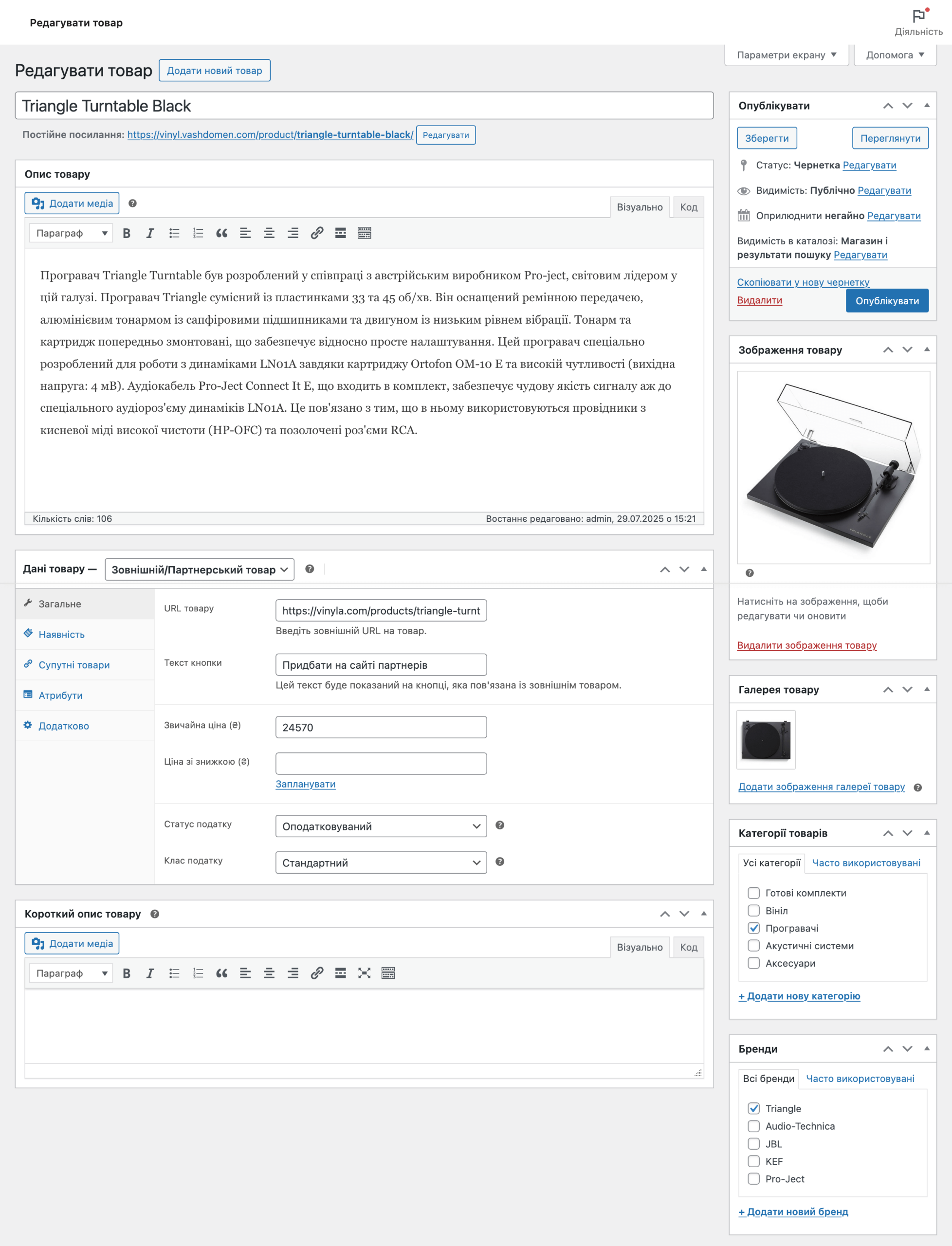Screen dimensions: 952x1246
Task: Align center in product description editor
Action: coord(269,233)
